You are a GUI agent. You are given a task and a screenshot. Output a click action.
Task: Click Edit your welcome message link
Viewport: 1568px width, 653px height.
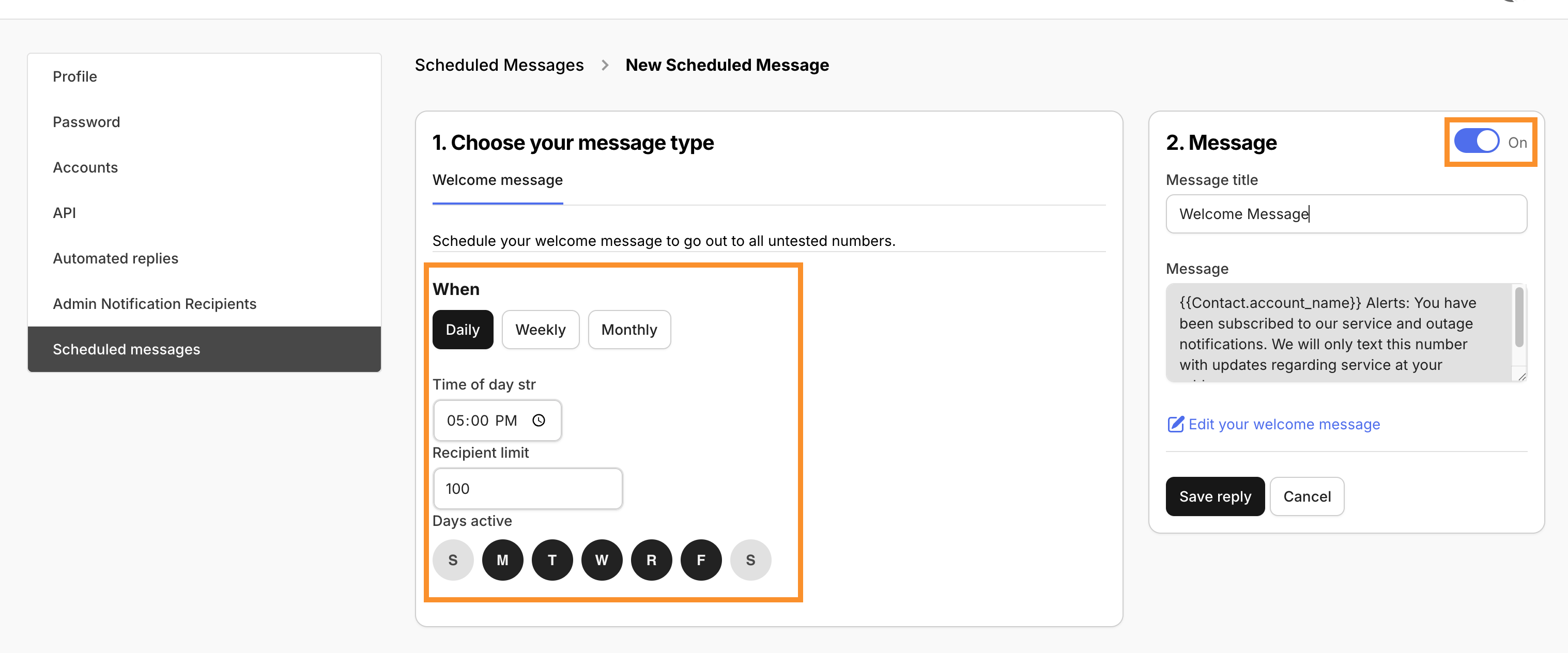point(1284,424)
